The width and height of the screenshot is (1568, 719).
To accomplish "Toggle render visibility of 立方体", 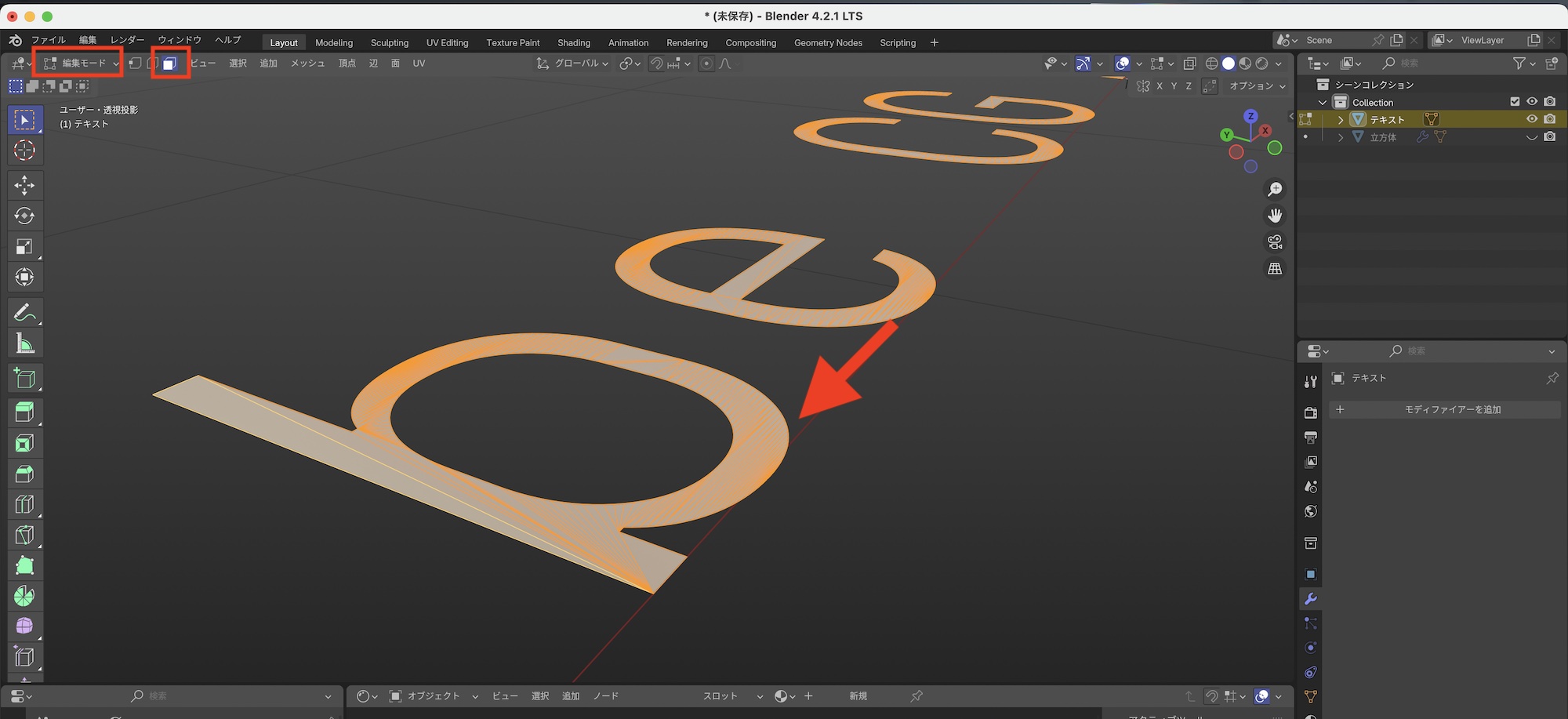I will [1550, 136].
